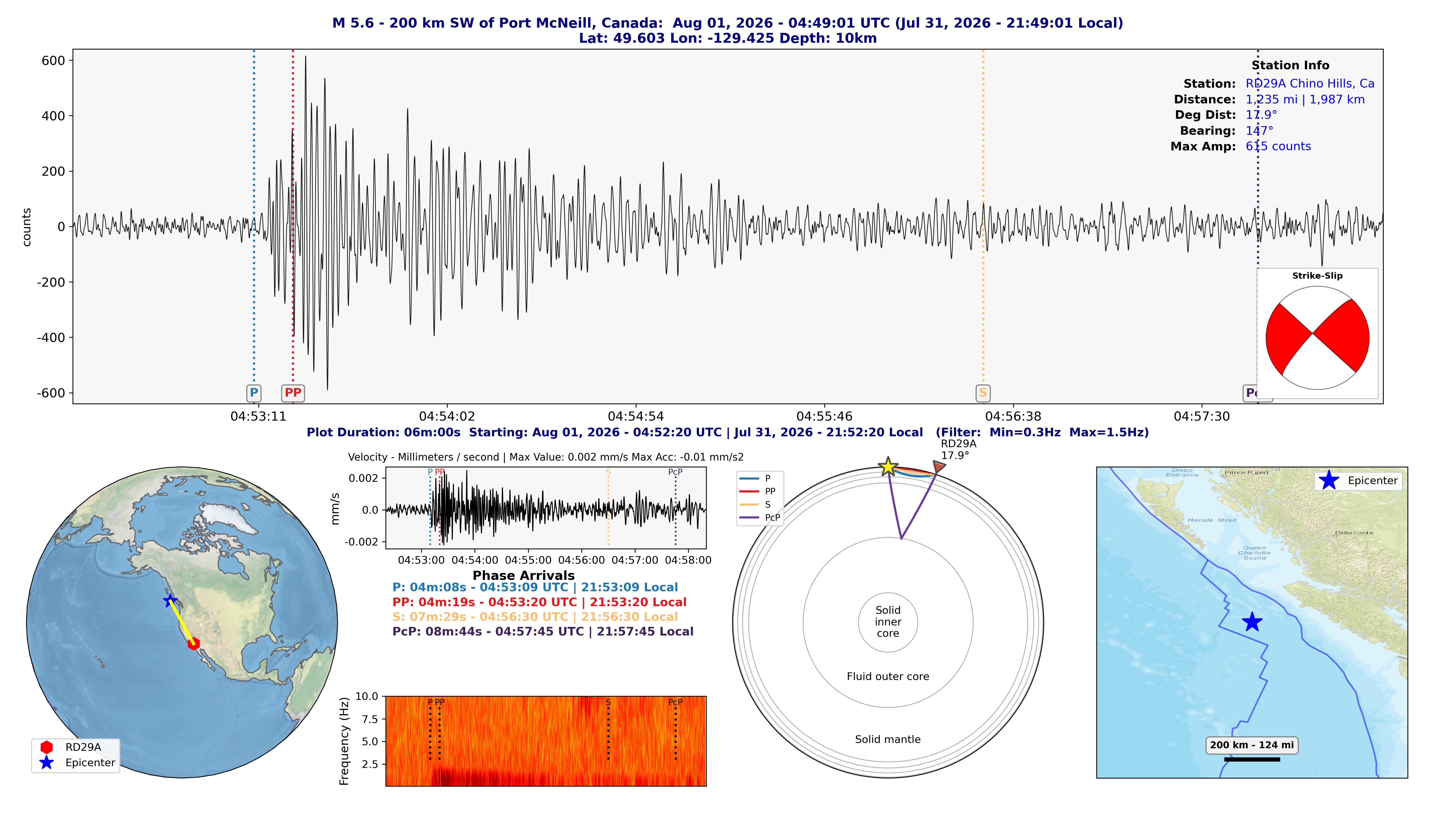Click the Strike-Slip focal mechanism beachball
Image resolution: width=1456 pixels, height=819 pixels.
pos(1317,338)
